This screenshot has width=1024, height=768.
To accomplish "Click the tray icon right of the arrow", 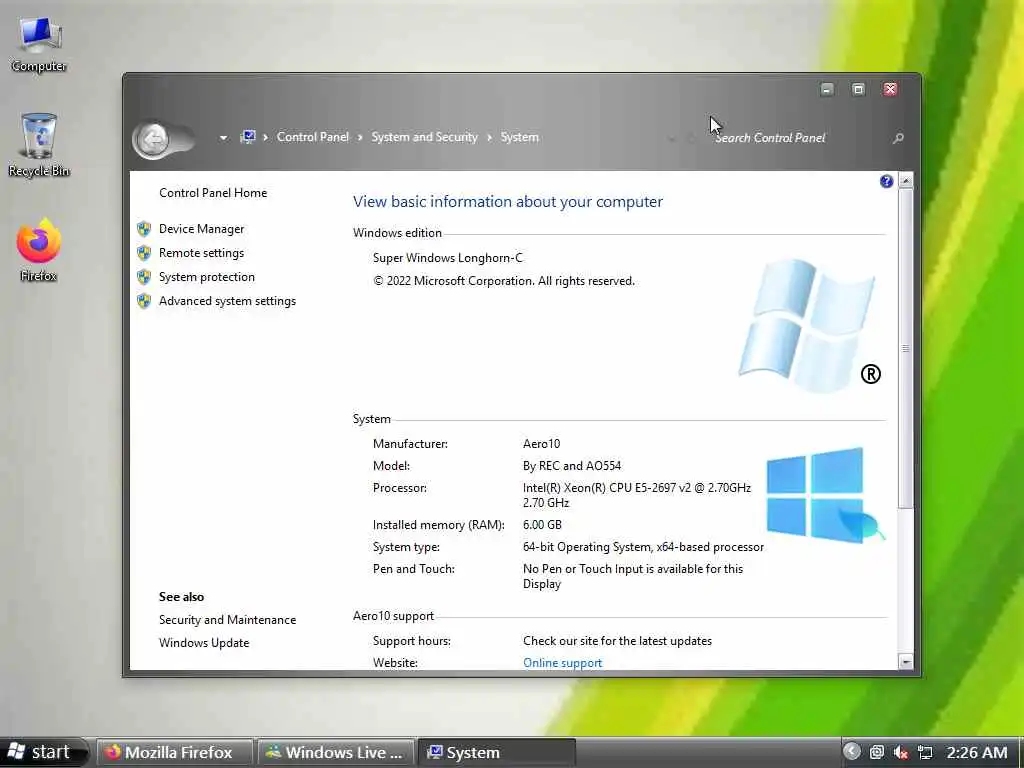I will tap(876, 752).
